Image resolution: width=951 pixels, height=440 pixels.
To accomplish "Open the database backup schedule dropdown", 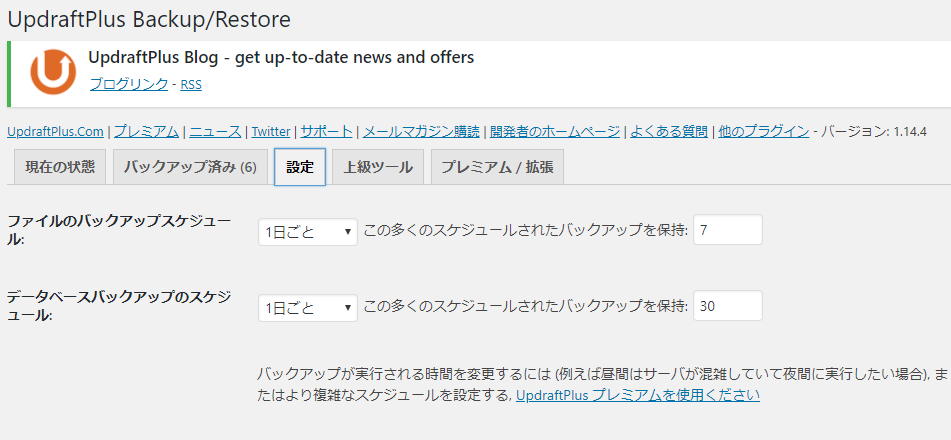I will click(x=307, y=308).
